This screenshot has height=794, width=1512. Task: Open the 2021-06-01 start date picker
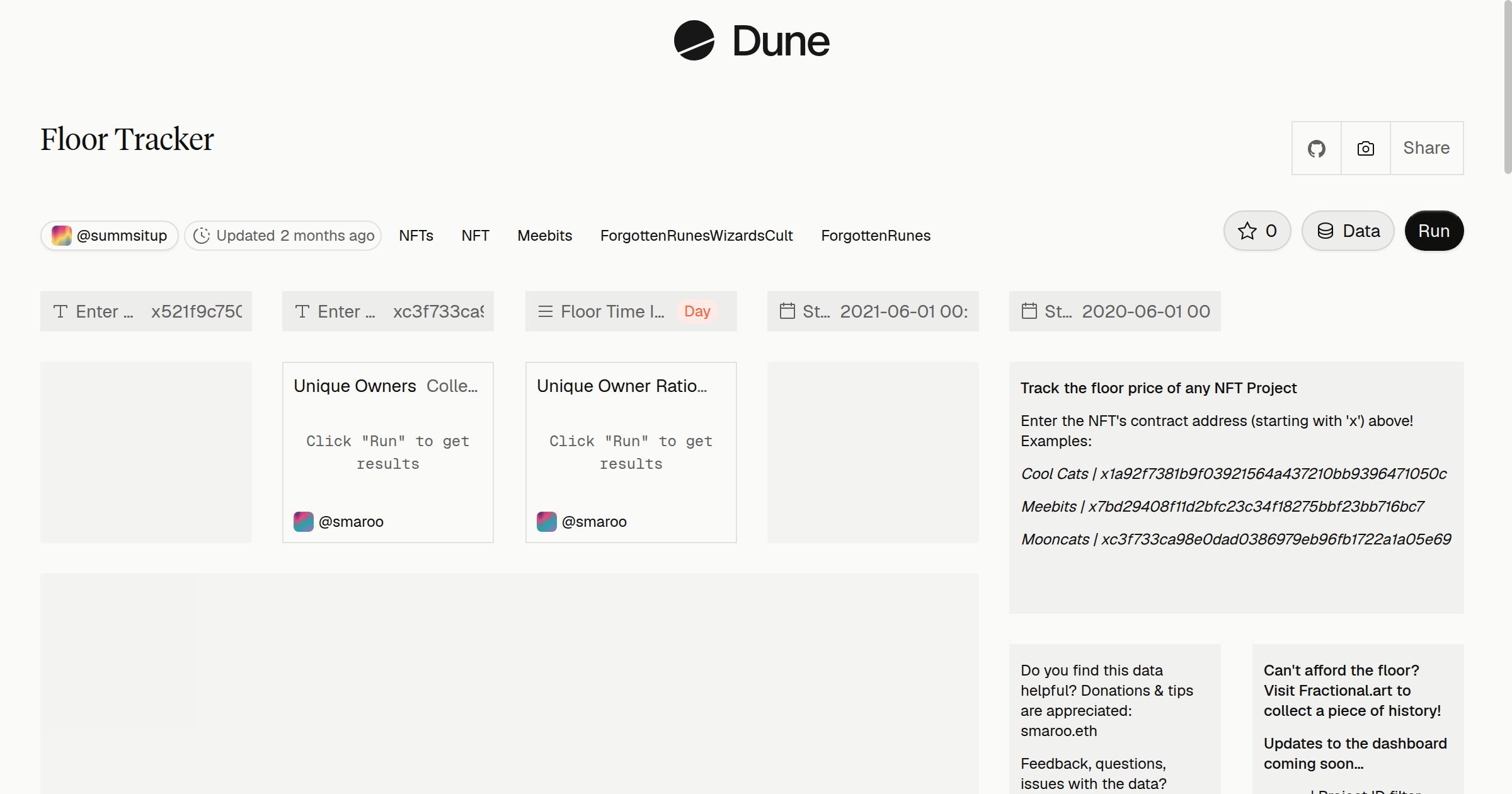[x=873, y=311]
